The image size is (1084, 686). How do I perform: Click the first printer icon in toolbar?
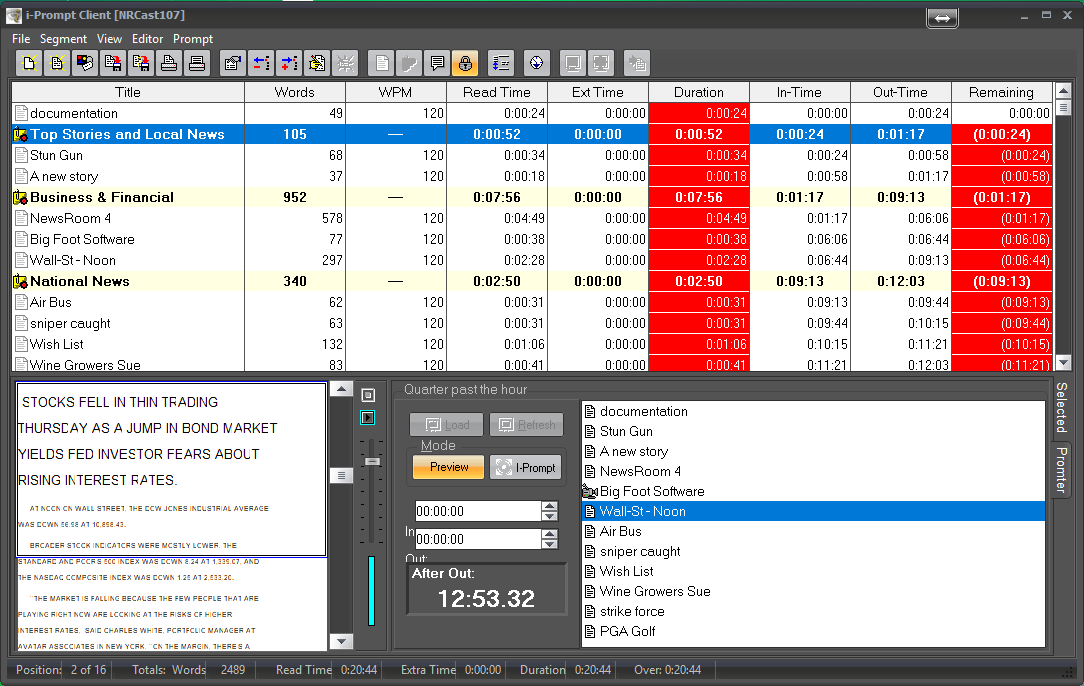pos(170,64)
